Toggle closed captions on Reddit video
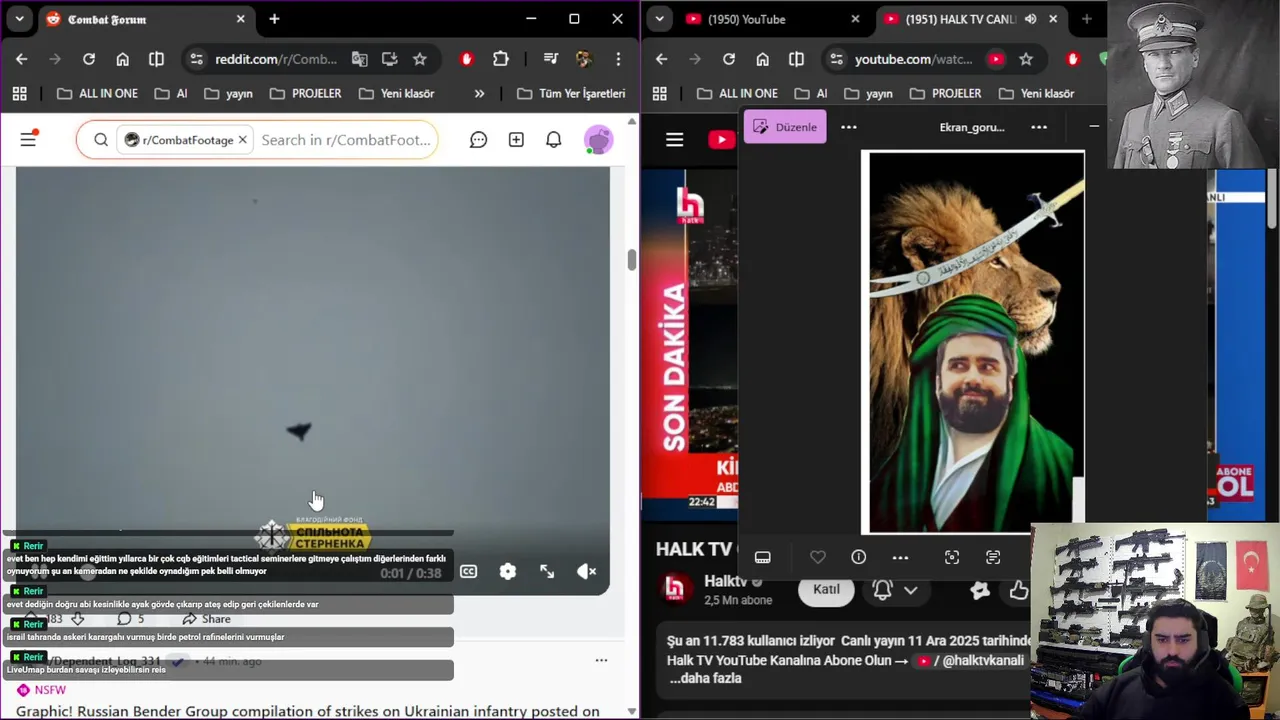The width and height of the screenshot is (1280, 720). coord(468,571)
